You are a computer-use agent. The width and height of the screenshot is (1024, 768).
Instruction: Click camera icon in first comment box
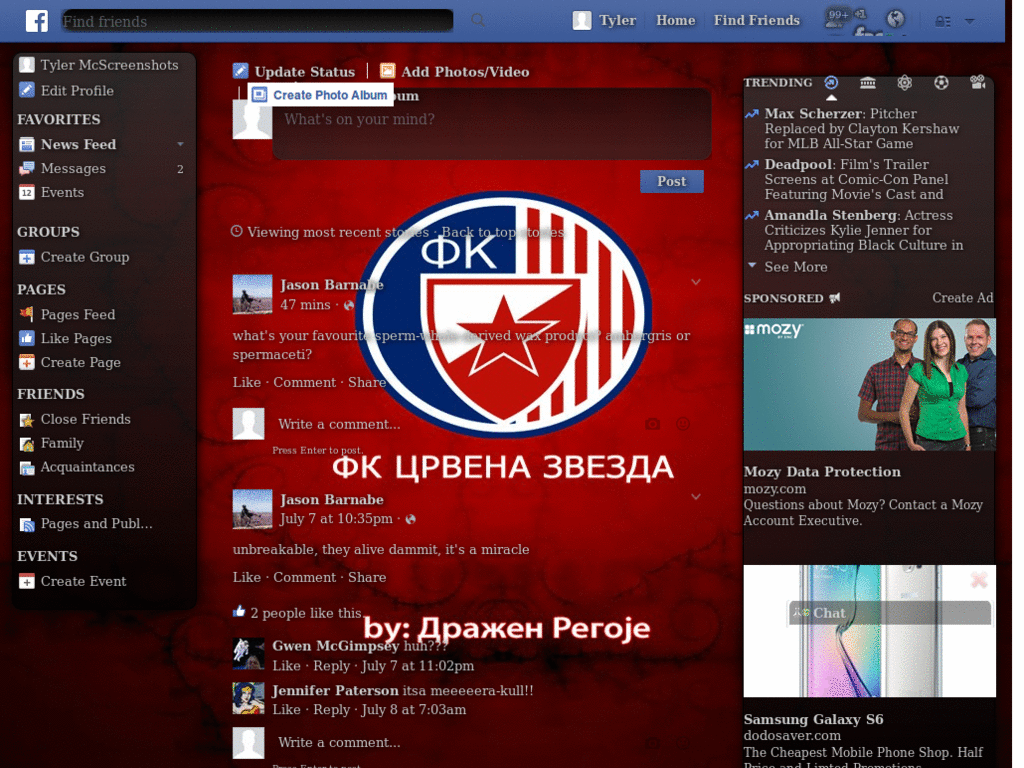(x=652, y=424)
